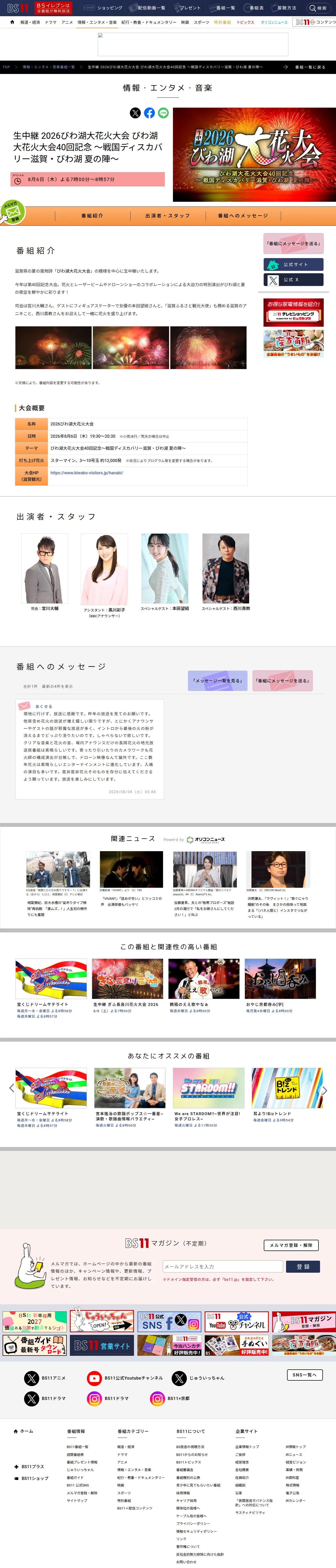Open the search button in the header
This screenshot has width=336, height=1568.
[320, 8]
